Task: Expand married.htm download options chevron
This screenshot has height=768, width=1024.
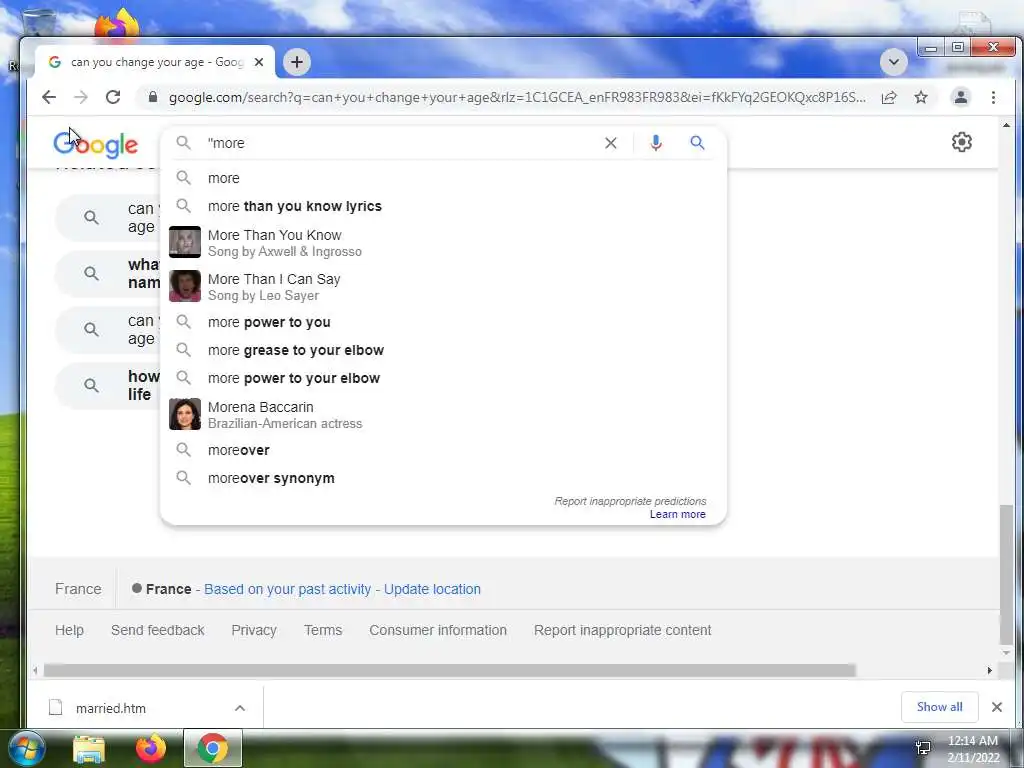Action: [x=240, y=708]
